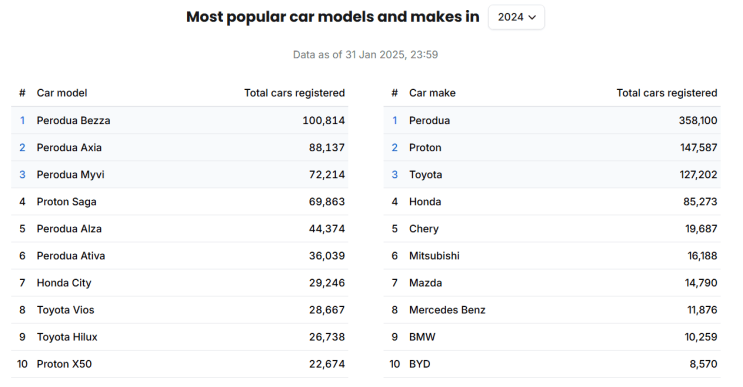Click 'Total cars registered' header in model table
Screen dimensions: 743x387
click(294, 93)
